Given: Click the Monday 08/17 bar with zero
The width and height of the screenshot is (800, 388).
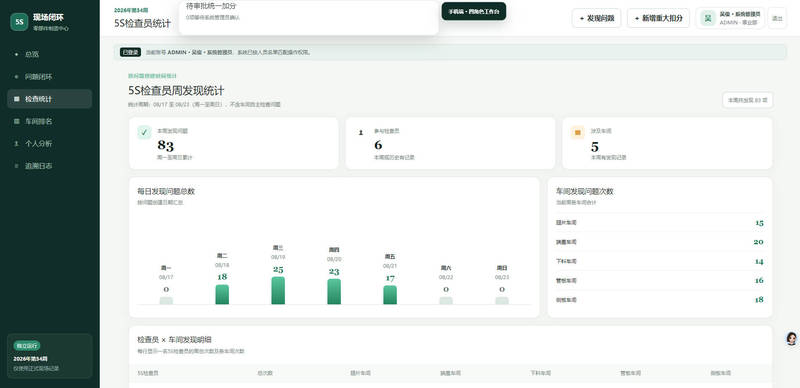Looking at the screenshot, I should pos(166,301).
